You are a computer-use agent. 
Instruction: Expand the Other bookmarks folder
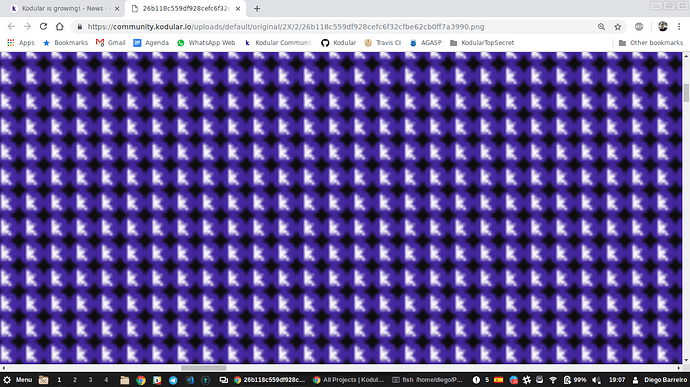click(x=651, y=43)
